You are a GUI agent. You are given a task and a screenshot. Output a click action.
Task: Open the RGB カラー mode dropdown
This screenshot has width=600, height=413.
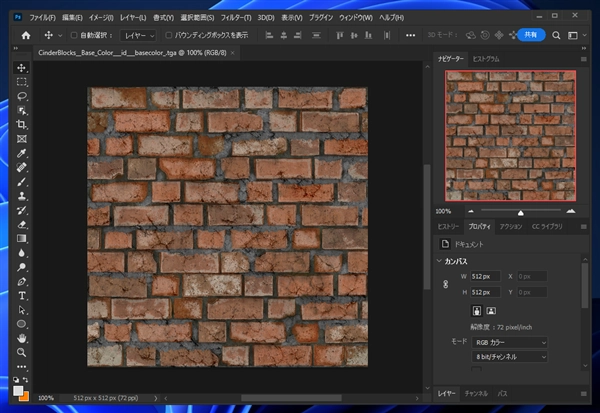tap(510, 342)
